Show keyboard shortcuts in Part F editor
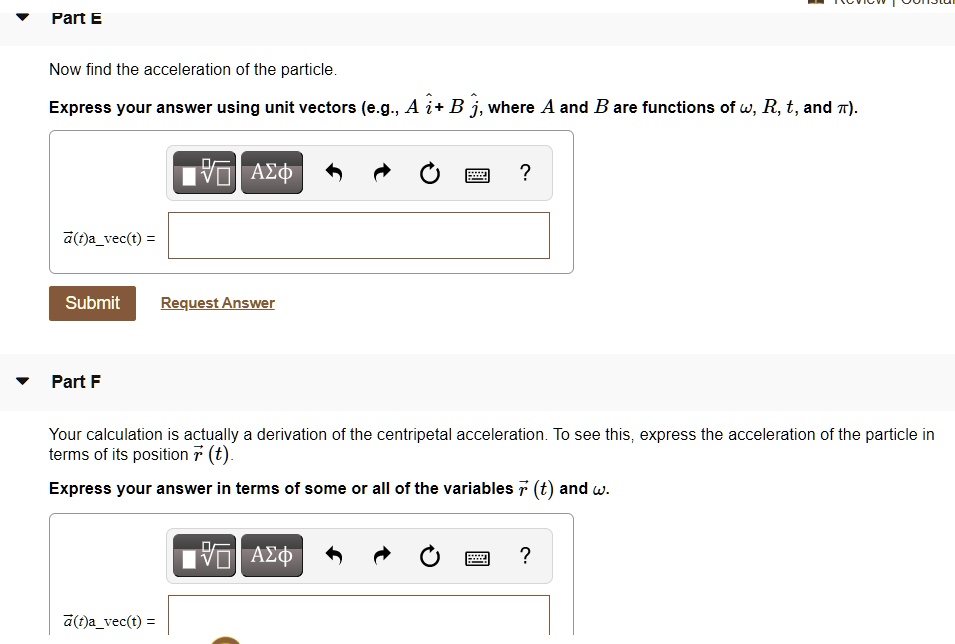 tap(477, 556)
